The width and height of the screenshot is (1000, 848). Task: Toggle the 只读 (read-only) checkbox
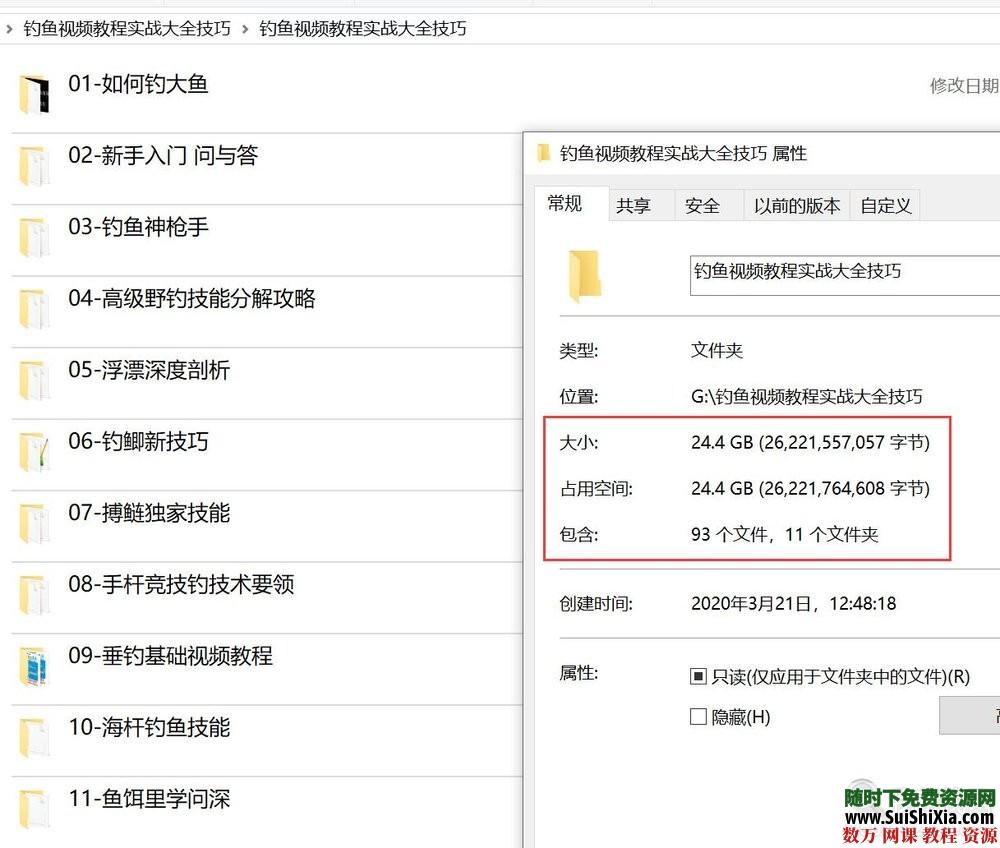click(x=697, y=675)
